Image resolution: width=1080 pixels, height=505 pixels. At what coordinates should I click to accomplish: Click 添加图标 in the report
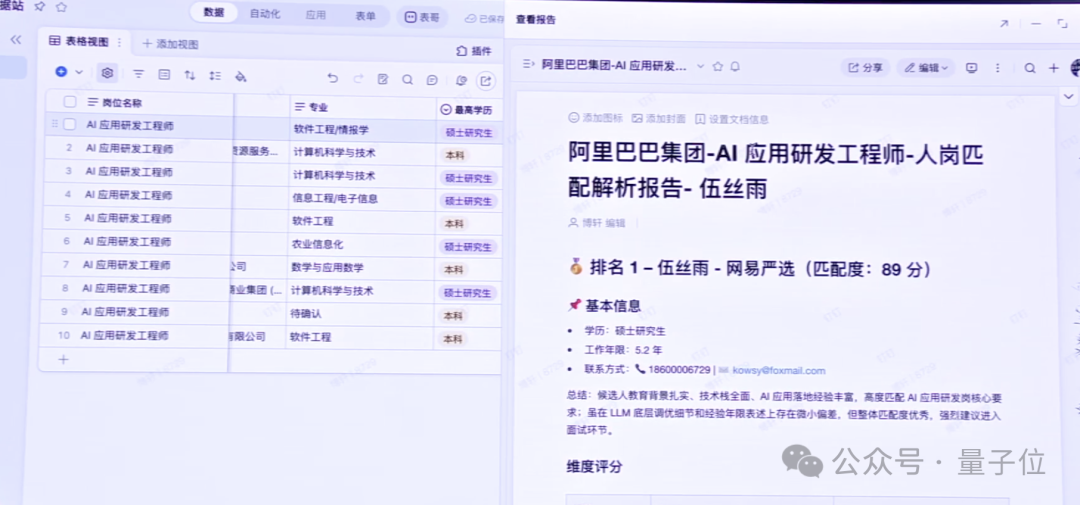coord(595,118)
